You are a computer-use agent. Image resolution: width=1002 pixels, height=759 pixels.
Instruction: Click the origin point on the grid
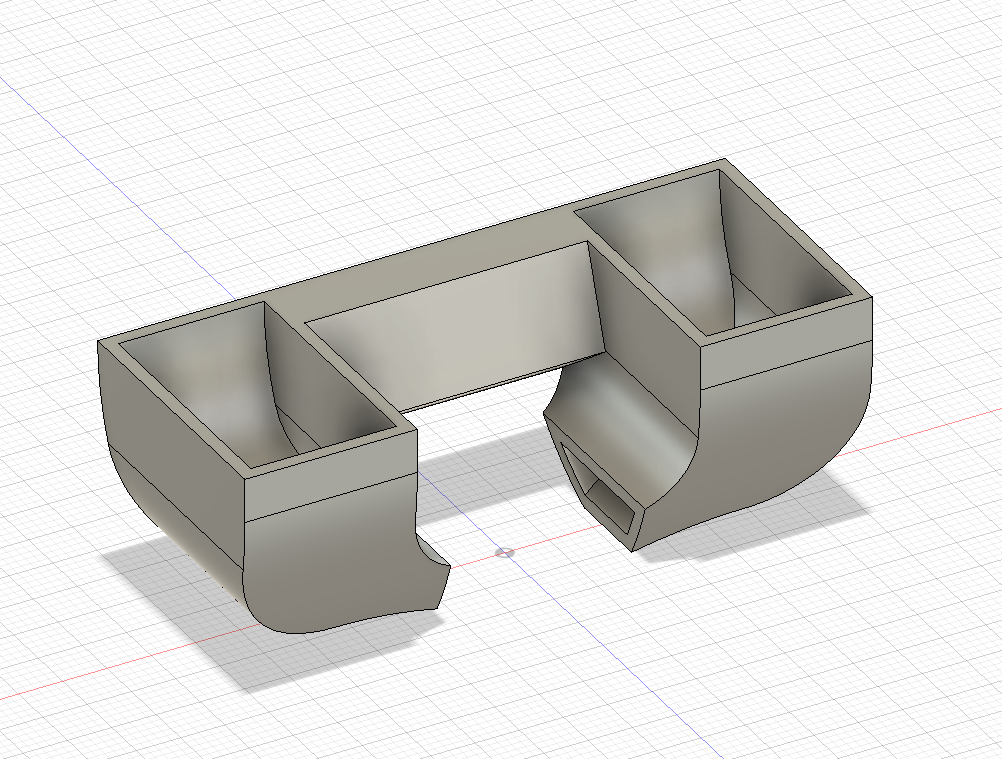tap(505, 551)
